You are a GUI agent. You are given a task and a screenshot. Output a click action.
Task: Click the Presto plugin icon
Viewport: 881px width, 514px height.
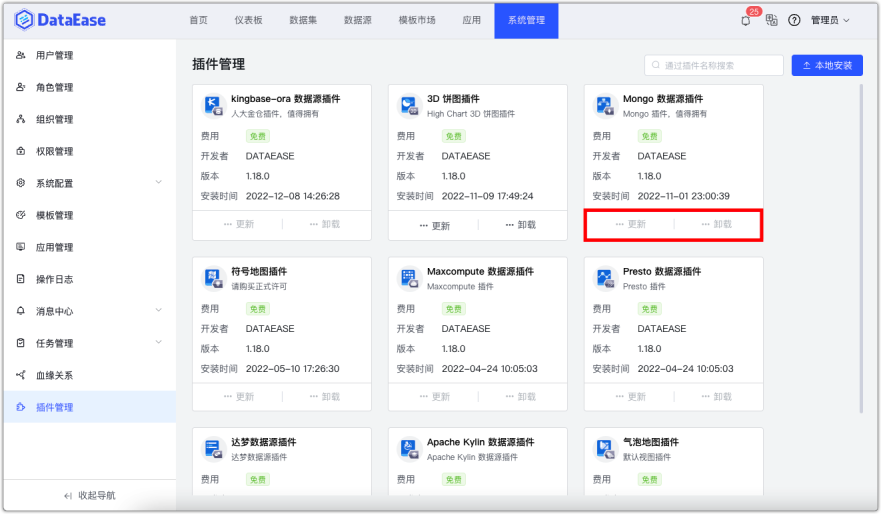[605, 278]
